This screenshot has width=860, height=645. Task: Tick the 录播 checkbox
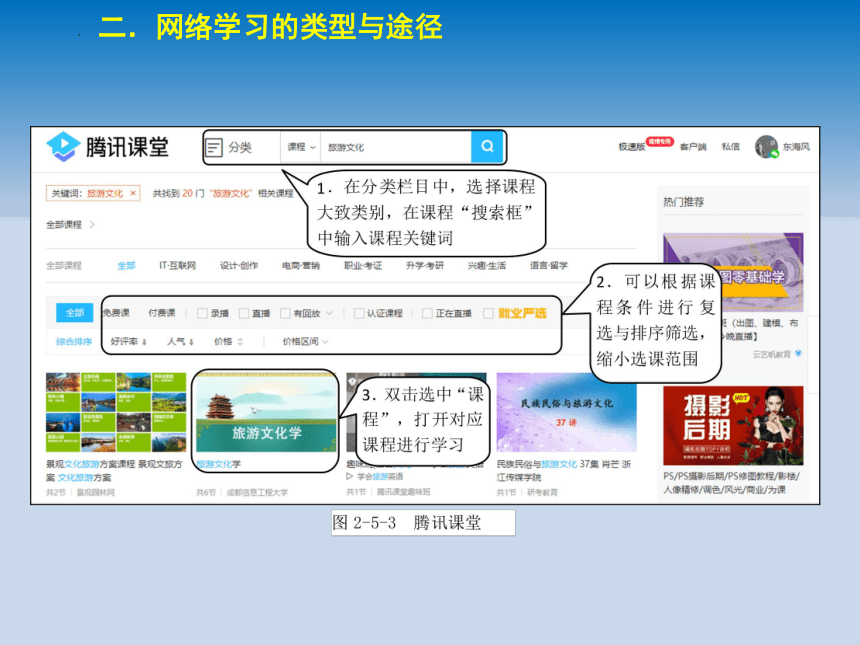(202, 313)
